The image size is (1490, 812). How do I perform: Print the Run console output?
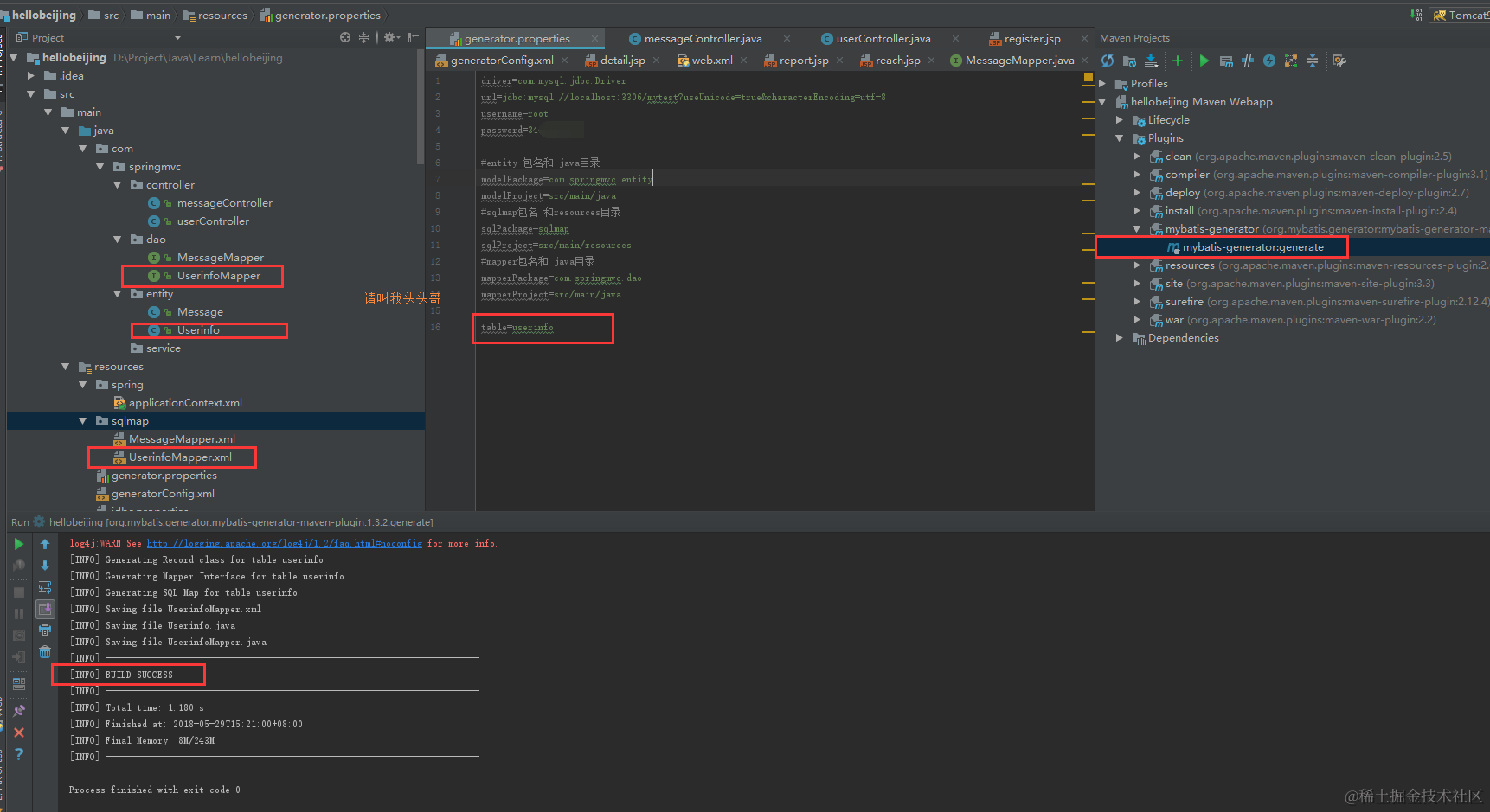pyautogui.click(x=45, y=630)
